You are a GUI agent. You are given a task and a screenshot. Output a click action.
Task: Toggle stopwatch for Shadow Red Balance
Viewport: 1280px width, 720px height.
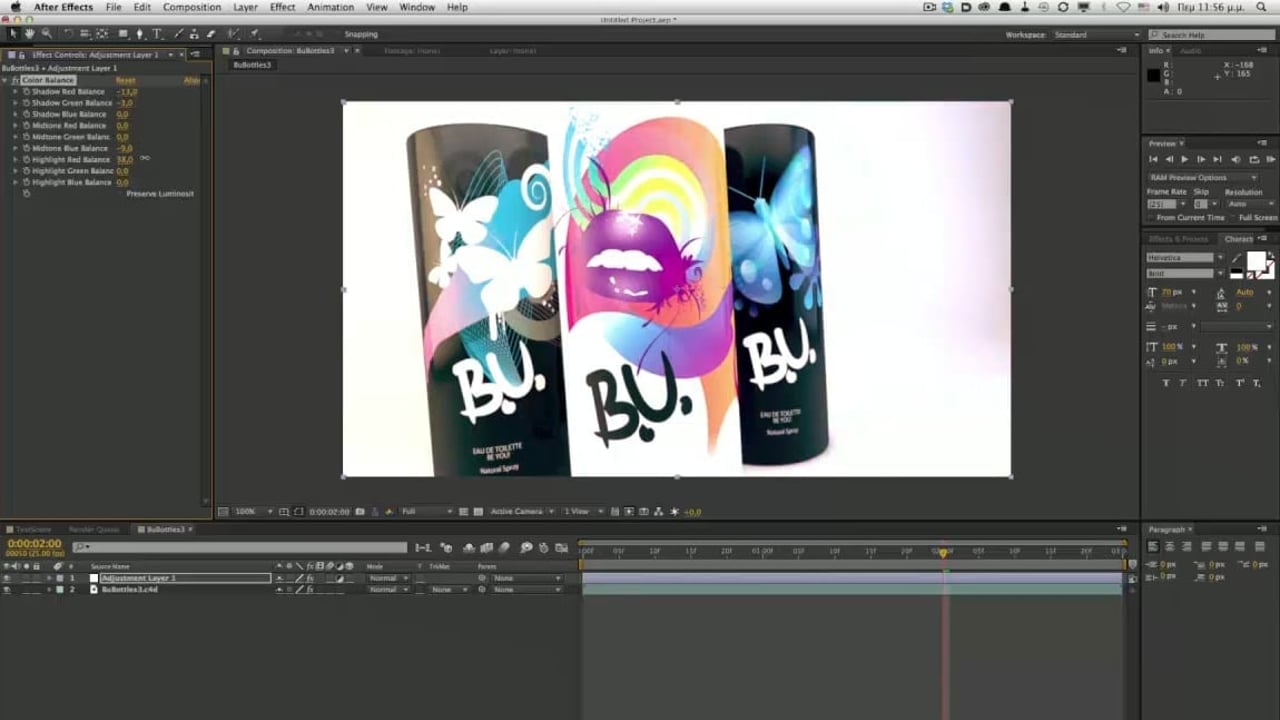pyautogui.click(x=26, y=92)
